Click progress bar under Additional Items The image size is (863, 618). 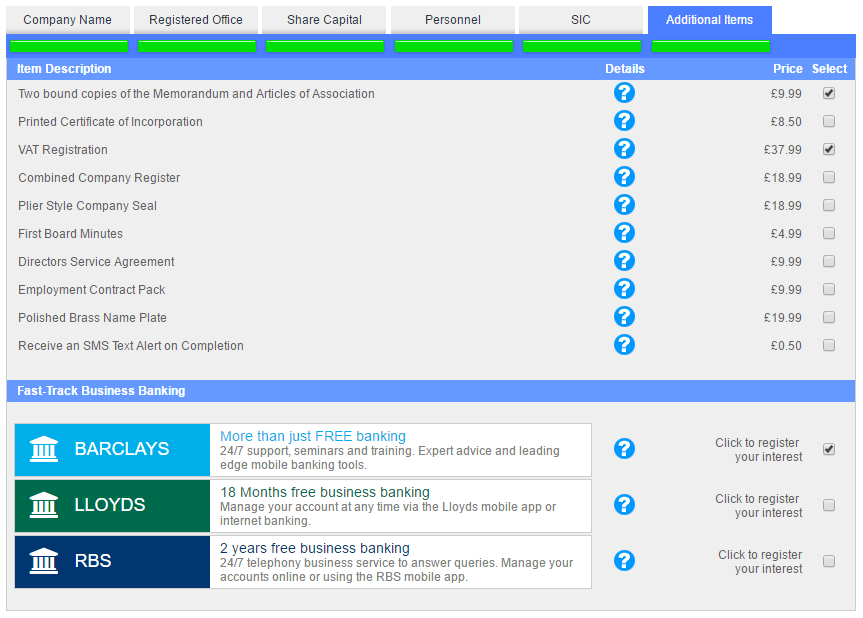tap(711, 46)
